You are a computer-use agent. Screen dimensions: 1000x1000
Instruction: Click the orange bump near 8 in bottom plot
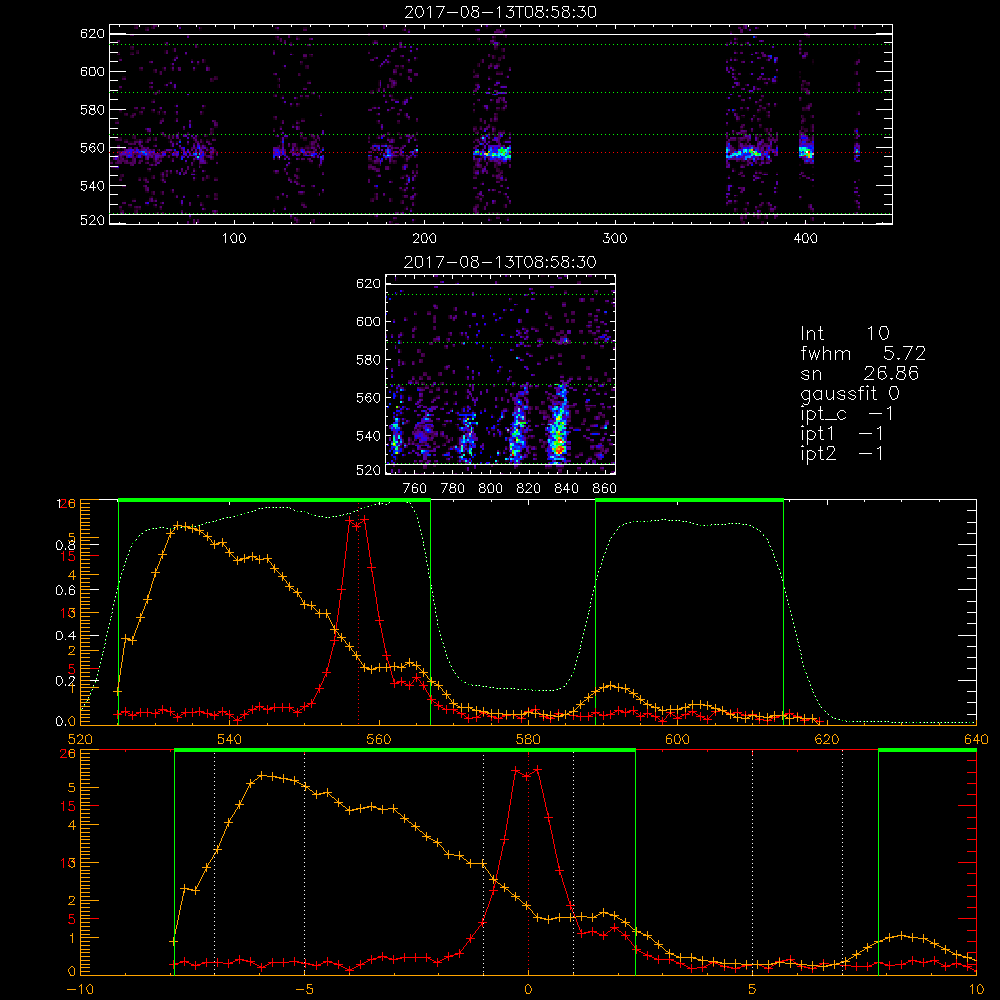[x=902, y=936]
